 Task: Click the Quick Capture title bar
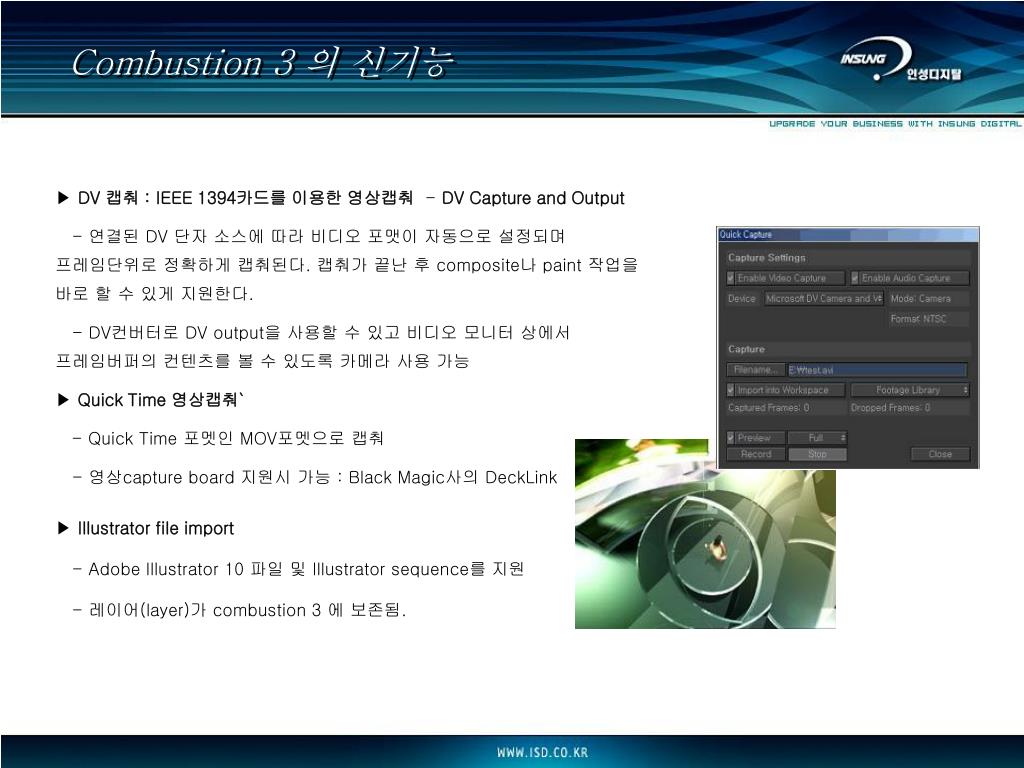pos(848,234)
